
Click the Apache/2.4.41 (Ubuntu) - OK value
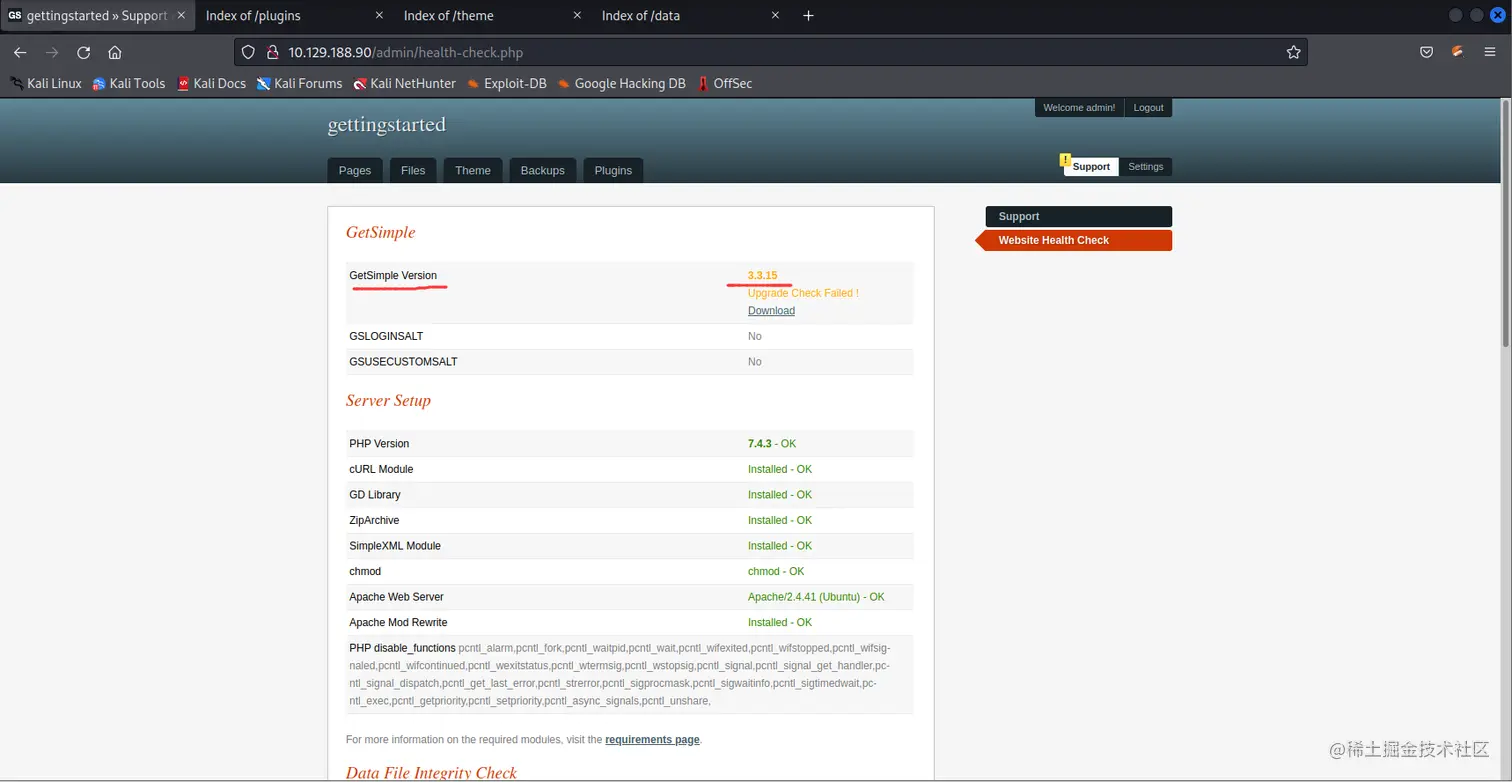(816, 597)
